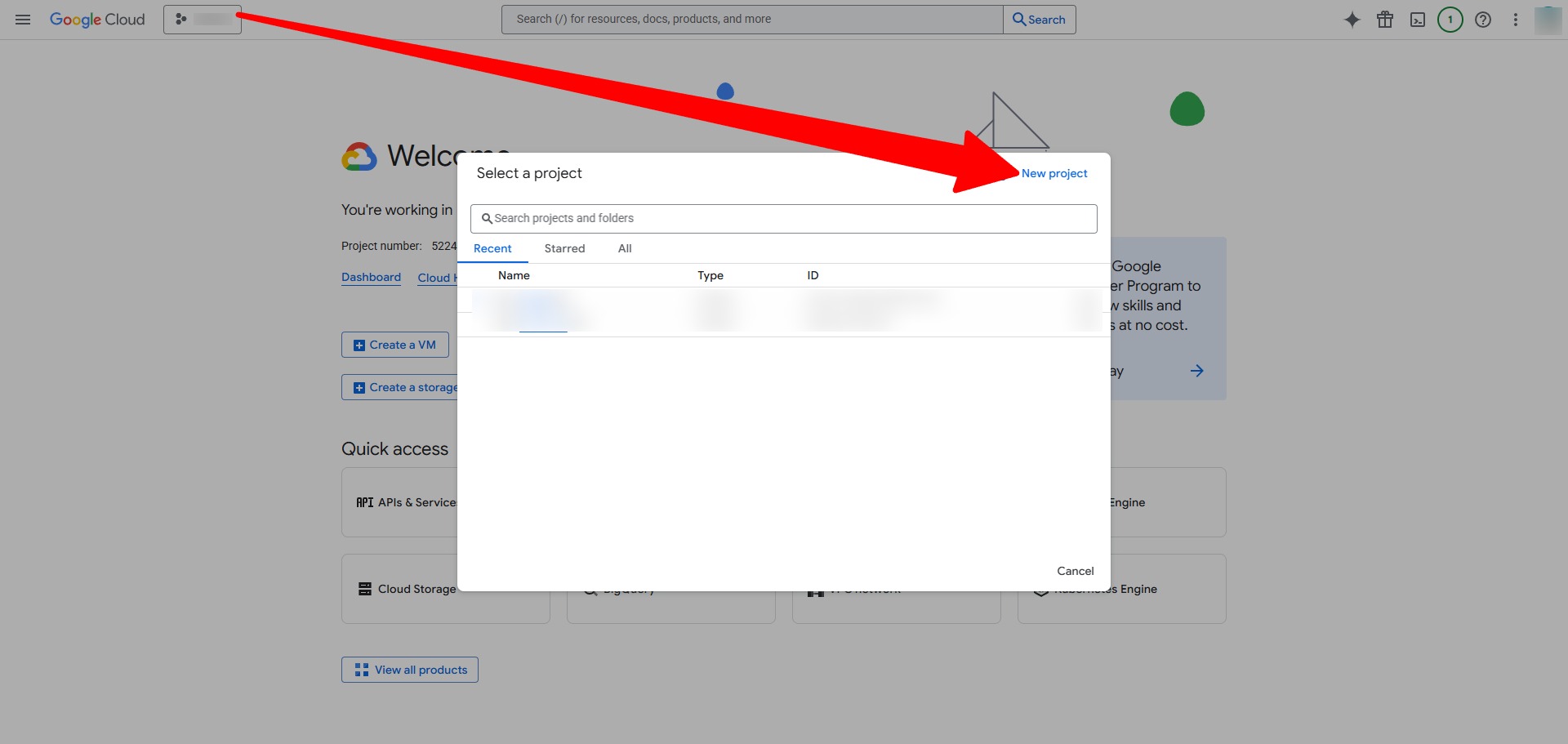Click the Create a storage bucket button
The width and height of the screenshot is (1568, 744).
400,387
